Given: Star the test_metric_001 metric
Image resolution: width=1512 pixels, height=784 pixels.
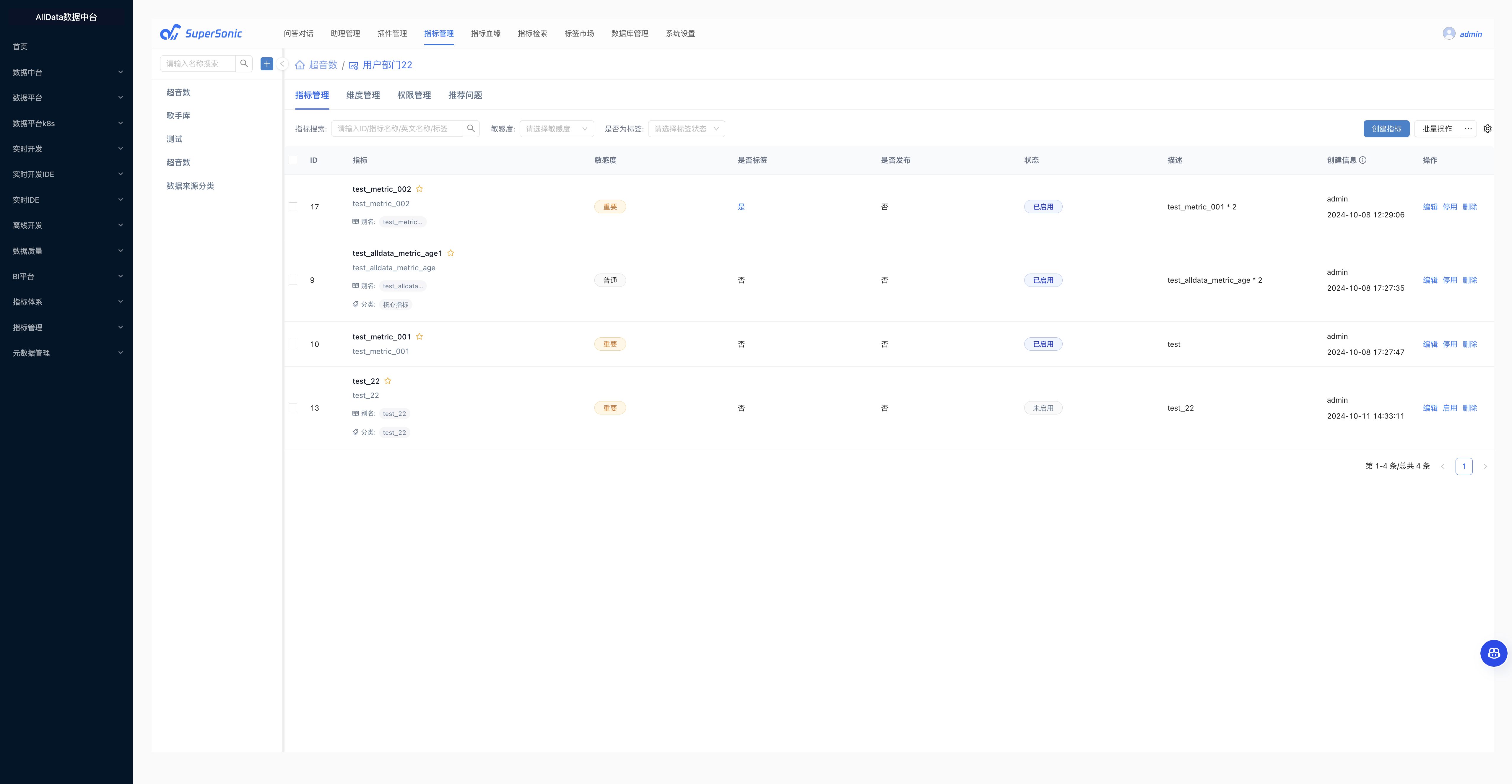Looking at the screenshot, I should pyautogui.click(x=419, y=337).
